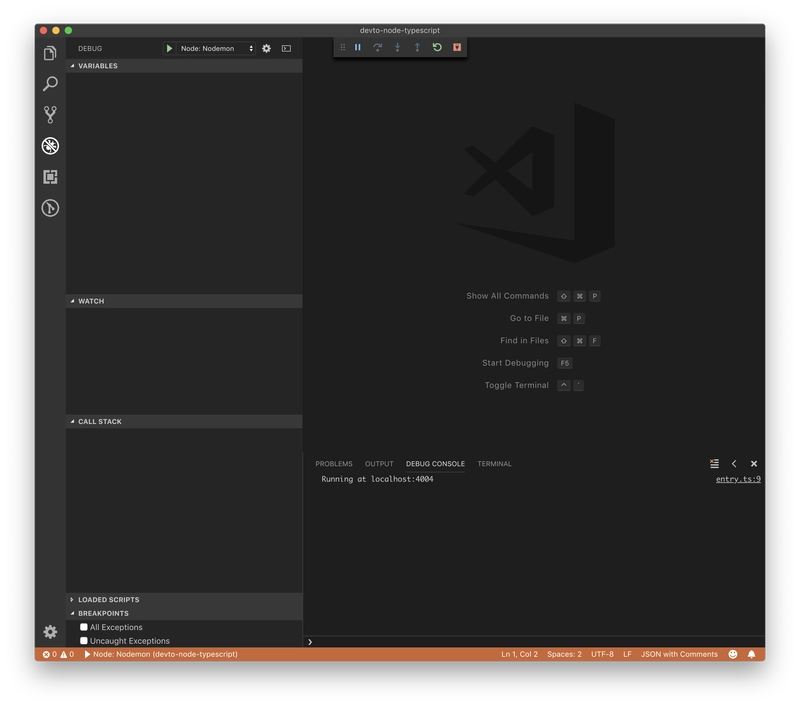Grab the debug toolbar drag handle
The width and height of the screenshot is (800, 707).
tap(342, 47)
